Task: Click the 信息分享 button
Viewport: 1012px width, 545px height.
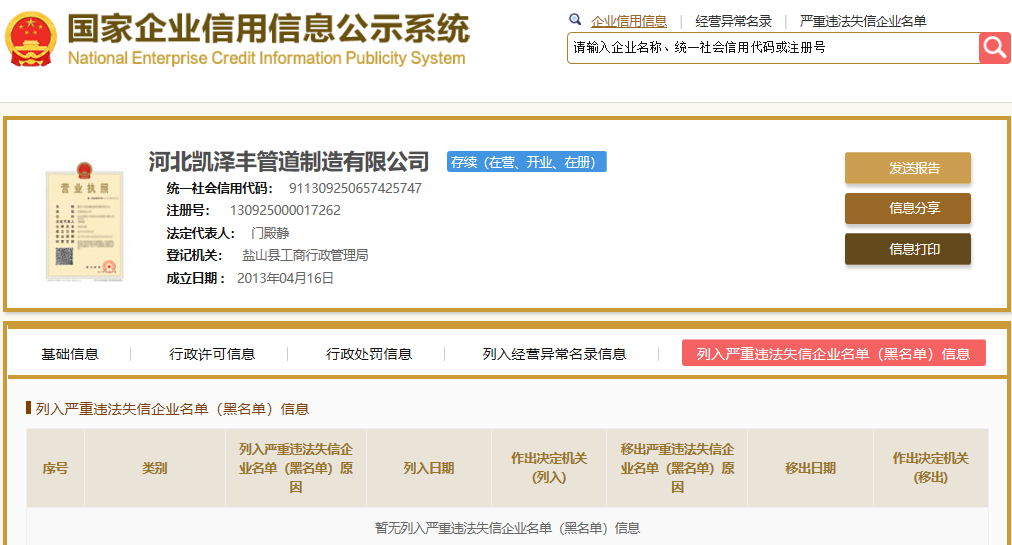Action: [907, 208]
